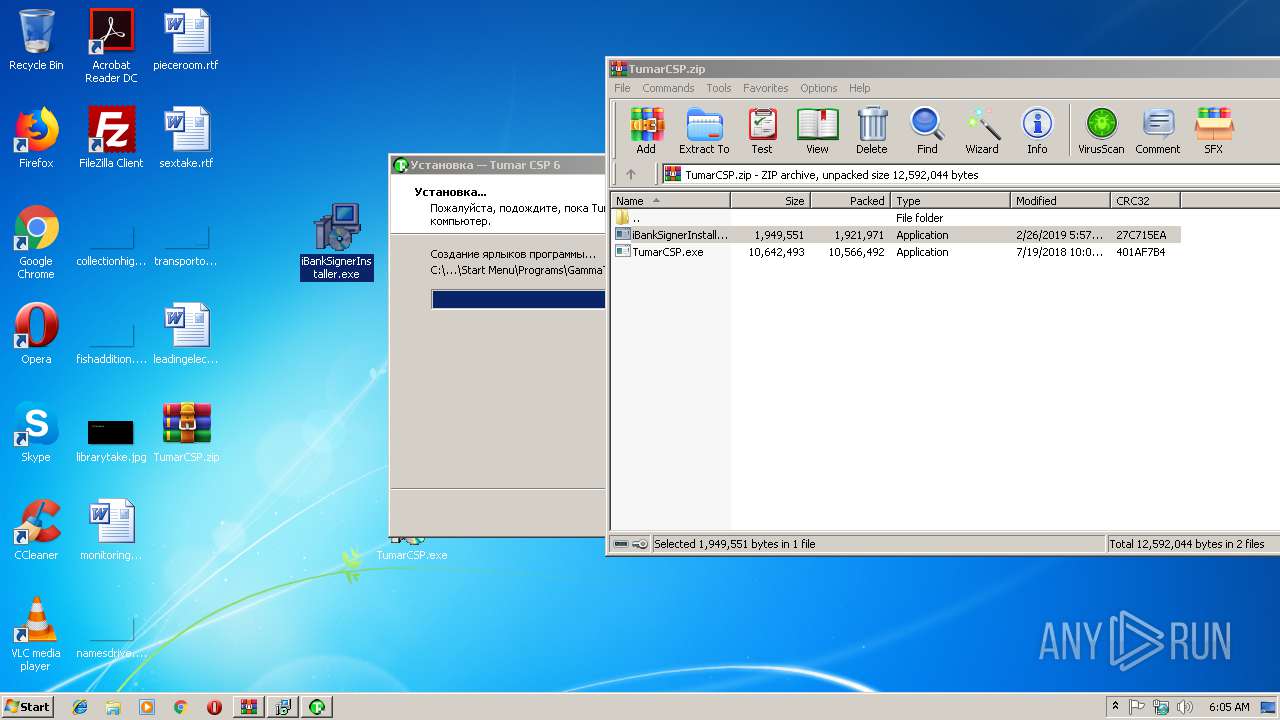This screenshot has width=1280, height=720.
Task: Go up one folder level in WinRAR
Action: pos(630,174)
